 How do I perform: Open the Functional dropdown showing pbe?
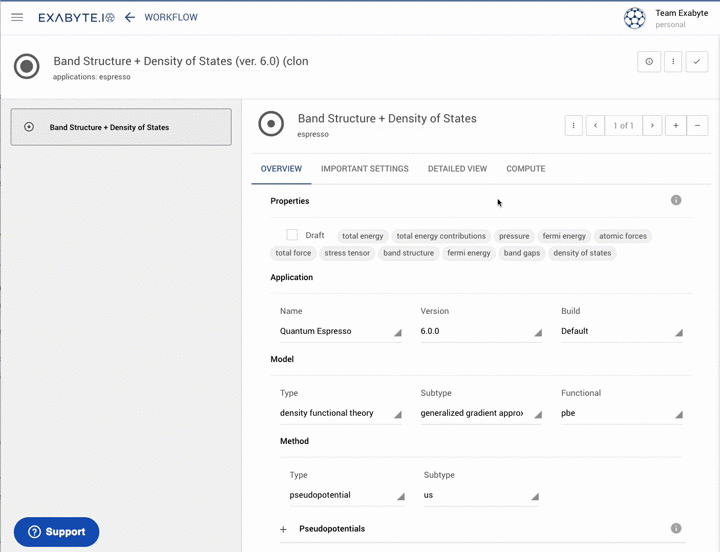click(621, 413)
